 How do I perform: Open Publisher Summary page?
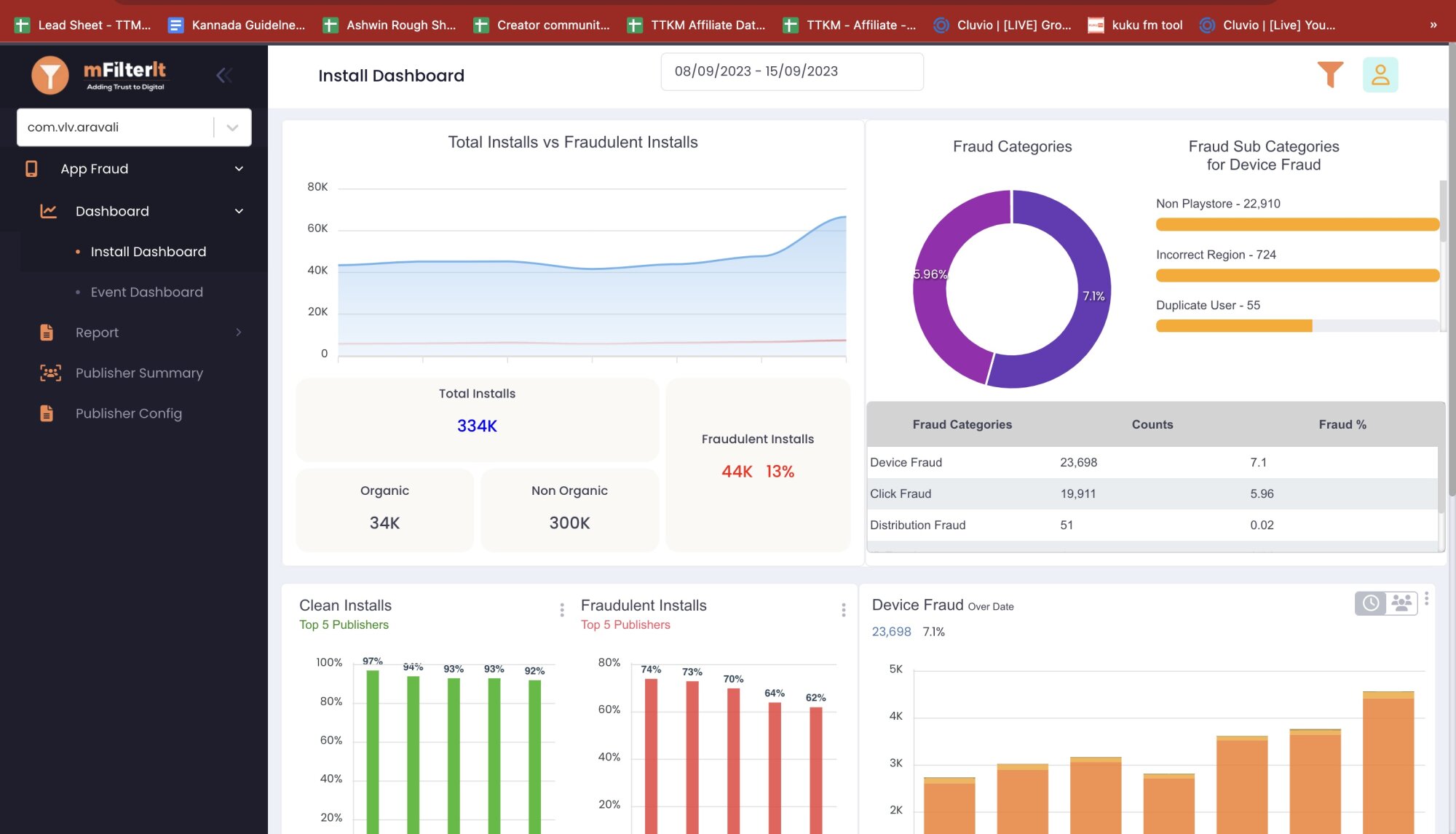click(139, 373)
